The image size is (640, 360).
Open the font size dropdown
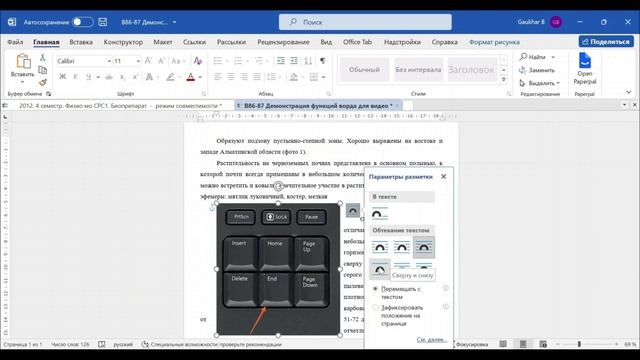tap(138, 61)
